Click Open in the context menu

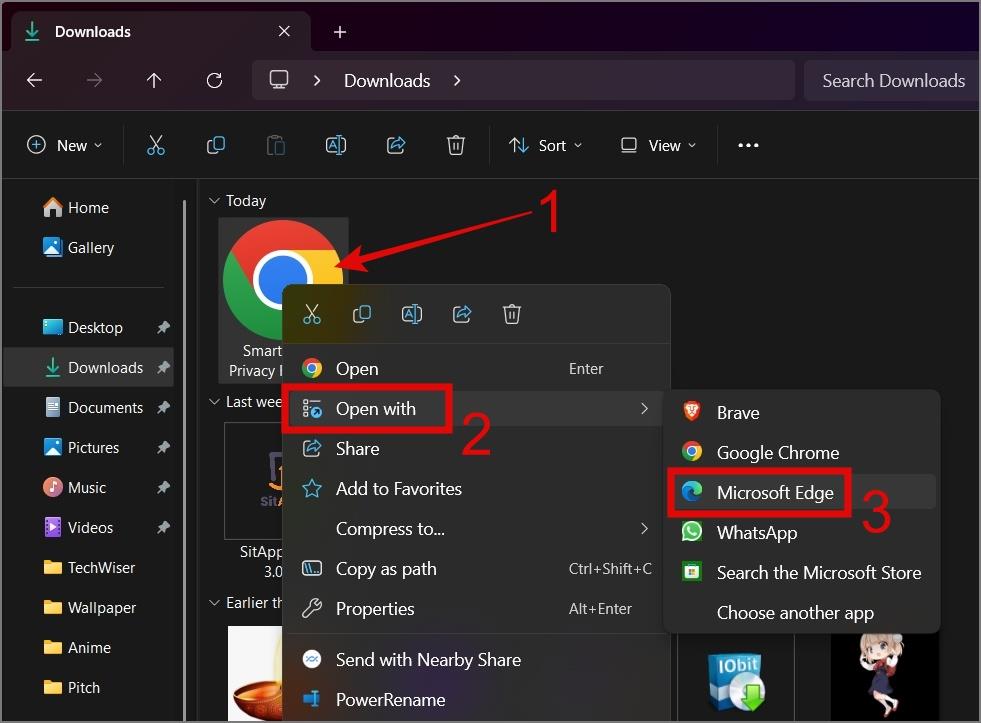point(476,368)
